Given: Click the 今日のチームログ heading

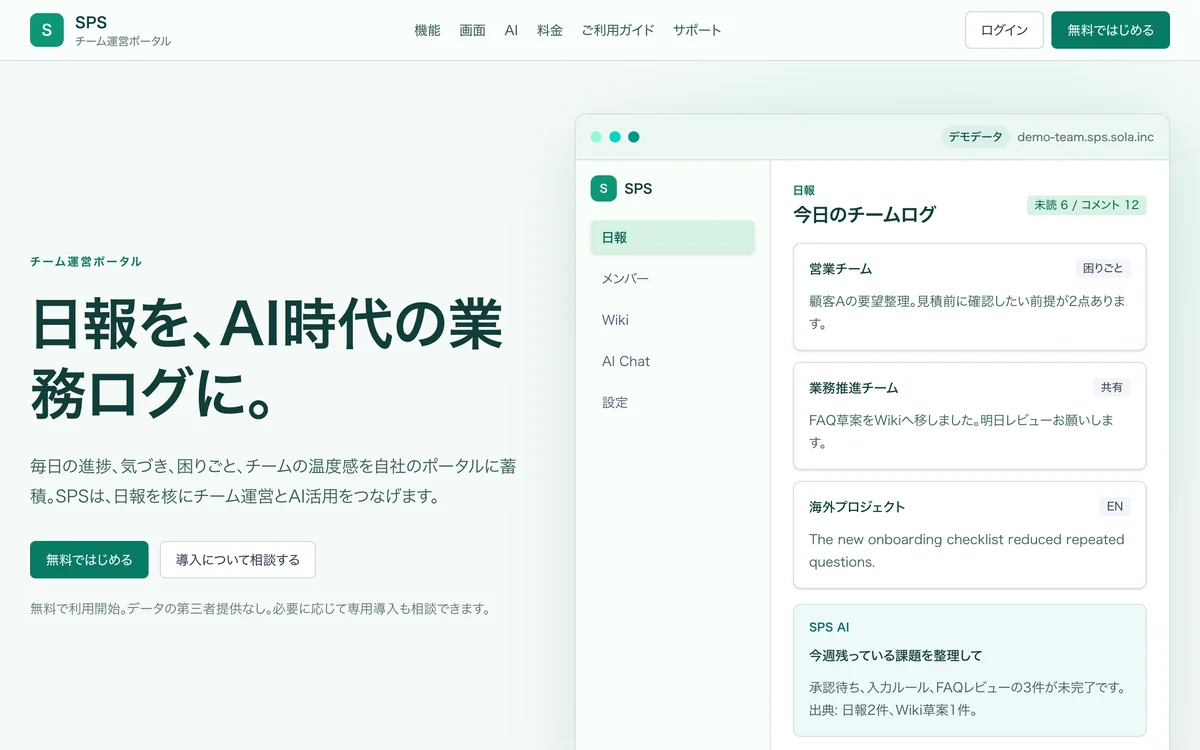Looking at the screenshot, I should pyautogui.click(x=864, y=214).
